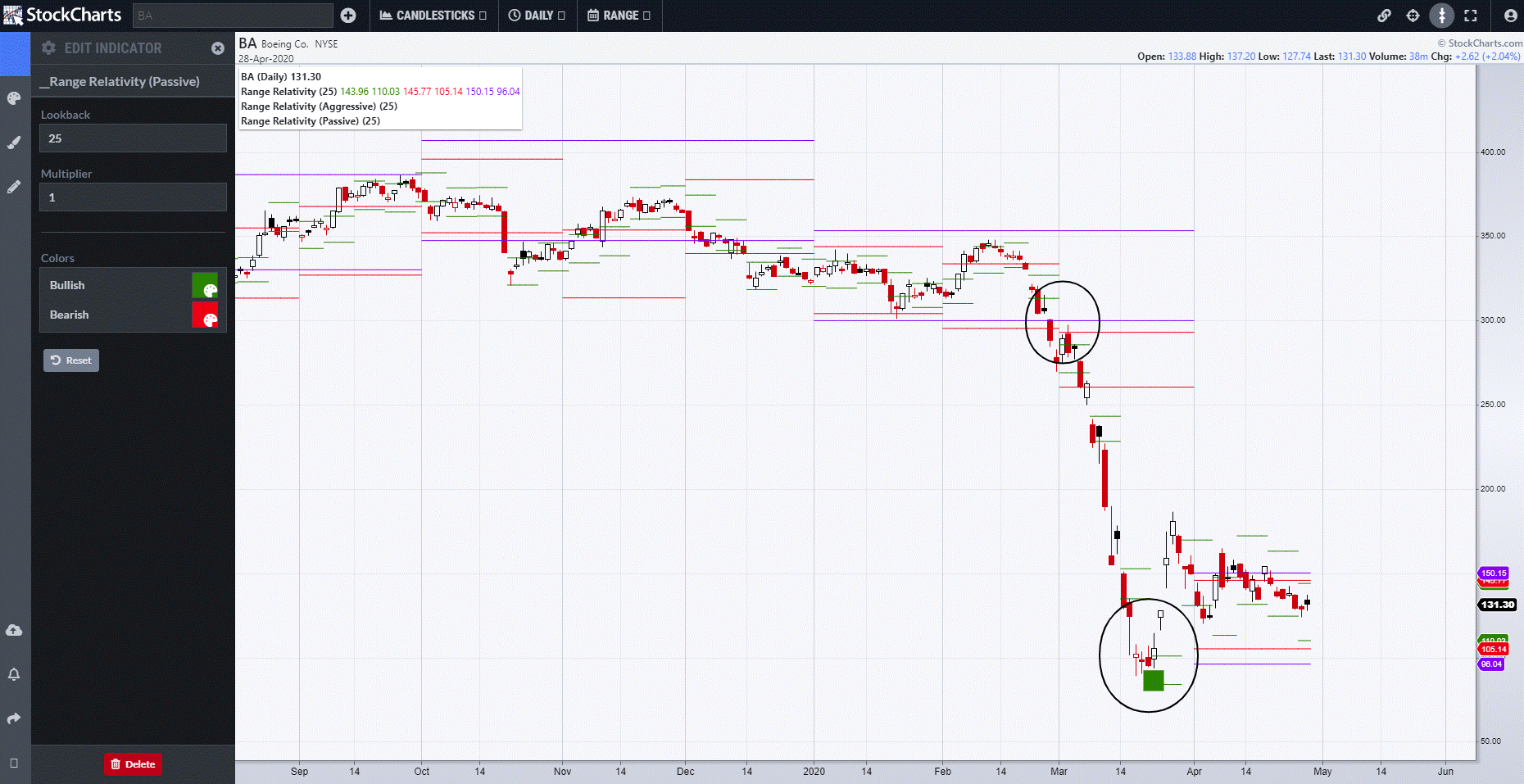
Task: Open the chart link (permalink) icon
Action: [x=1384, y=16]
